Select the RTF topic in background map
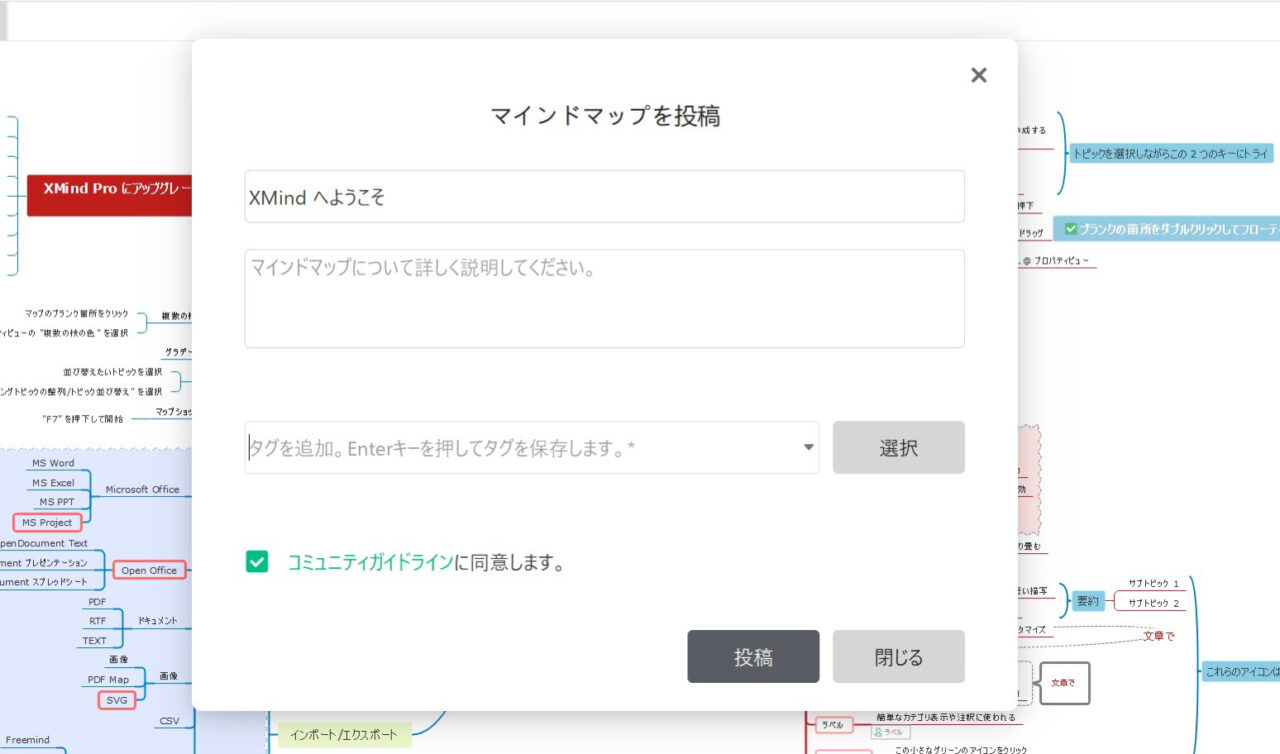 pos(97,621)
